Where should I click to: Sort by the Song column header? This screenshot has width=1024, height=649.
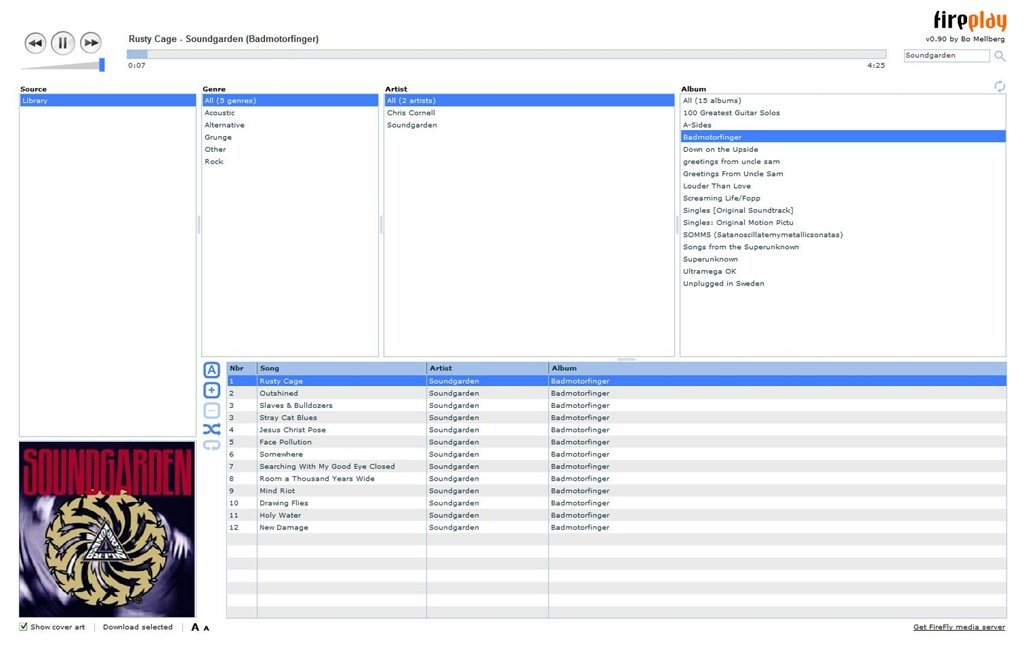tap(342, 368)
